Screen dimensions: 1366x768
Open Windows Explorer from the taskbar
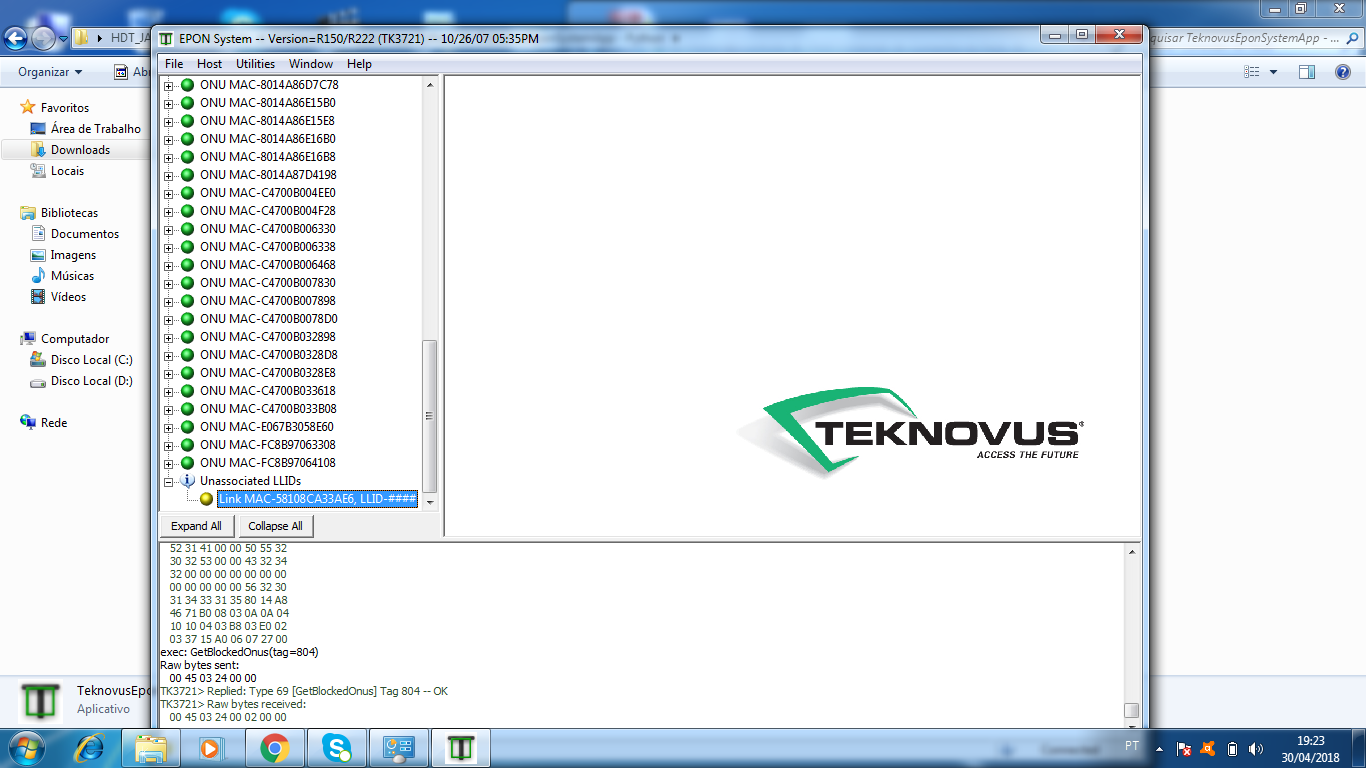pos(151,747)
